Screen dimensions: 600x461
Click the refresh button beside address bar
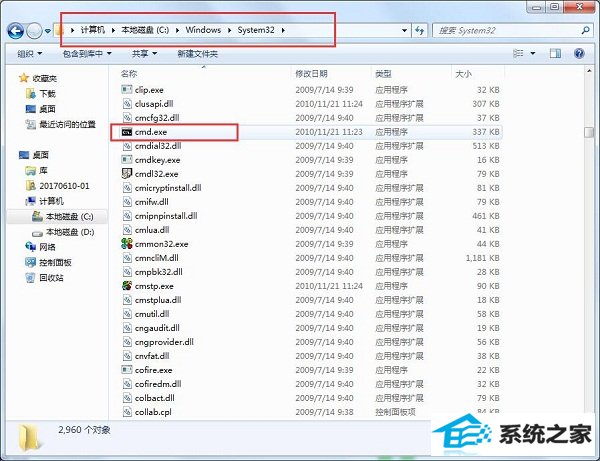pos(419,31)
